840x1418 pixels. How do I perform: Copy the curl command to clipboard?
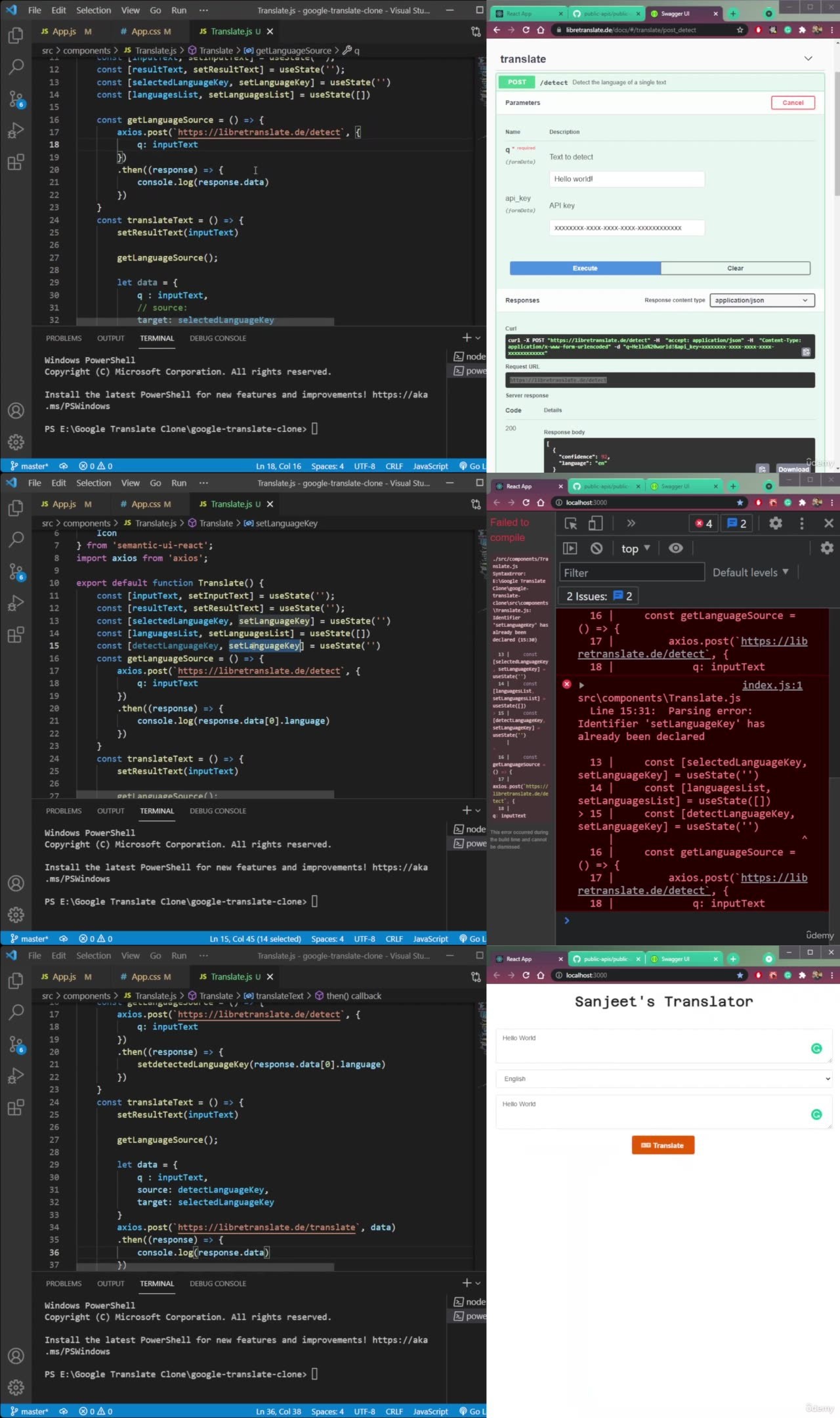coord(806,353)
